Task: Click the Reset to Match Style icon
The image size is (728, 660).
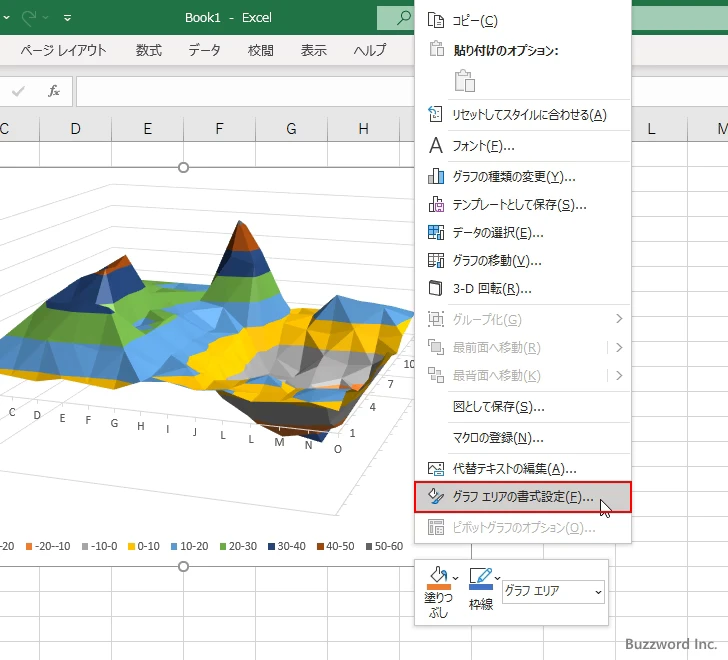Action: coord(436,114)
